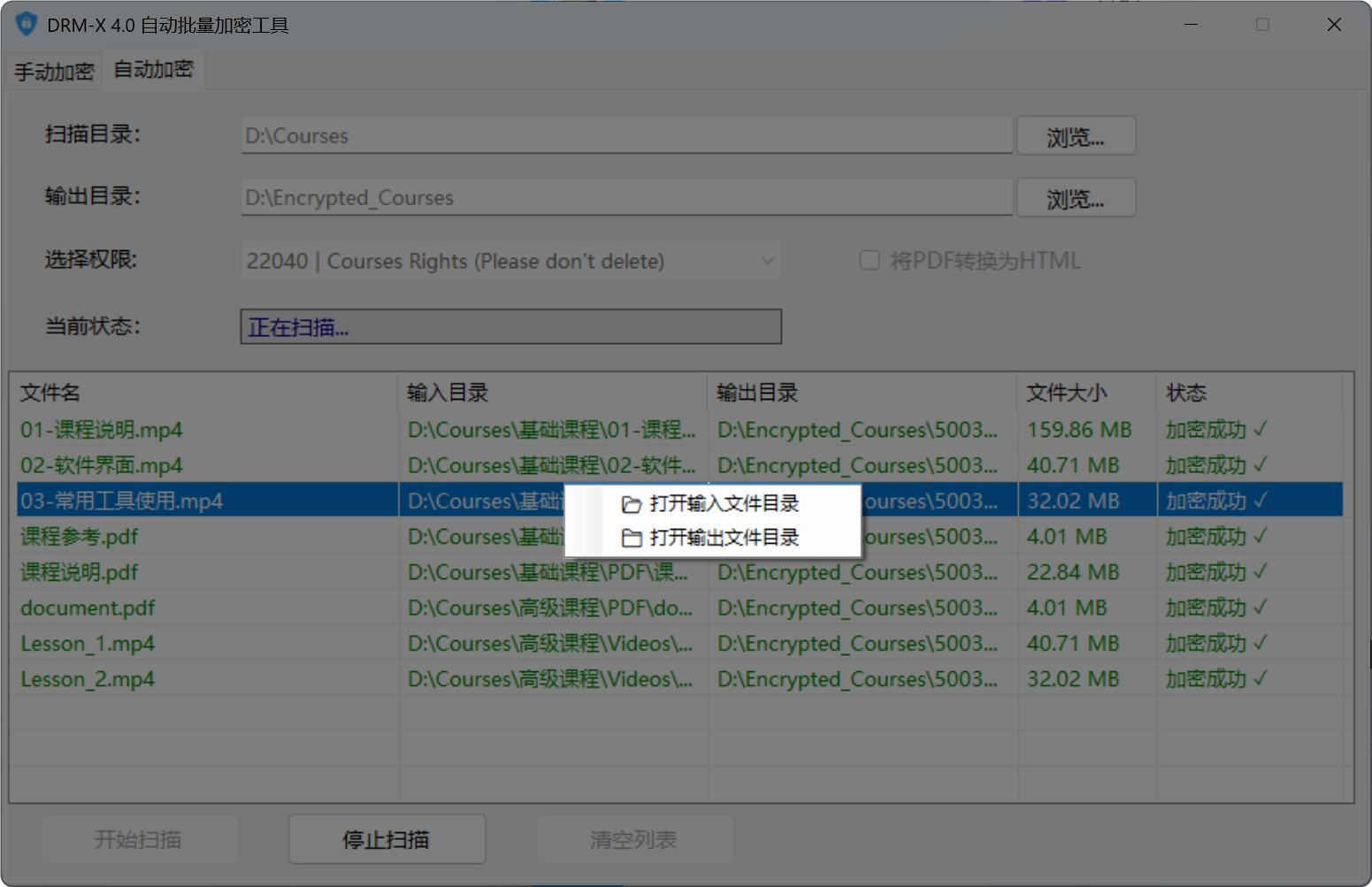Close the DRM-X window
The height and width of the screenshot is (887, 1372).
click(1334, 25)
